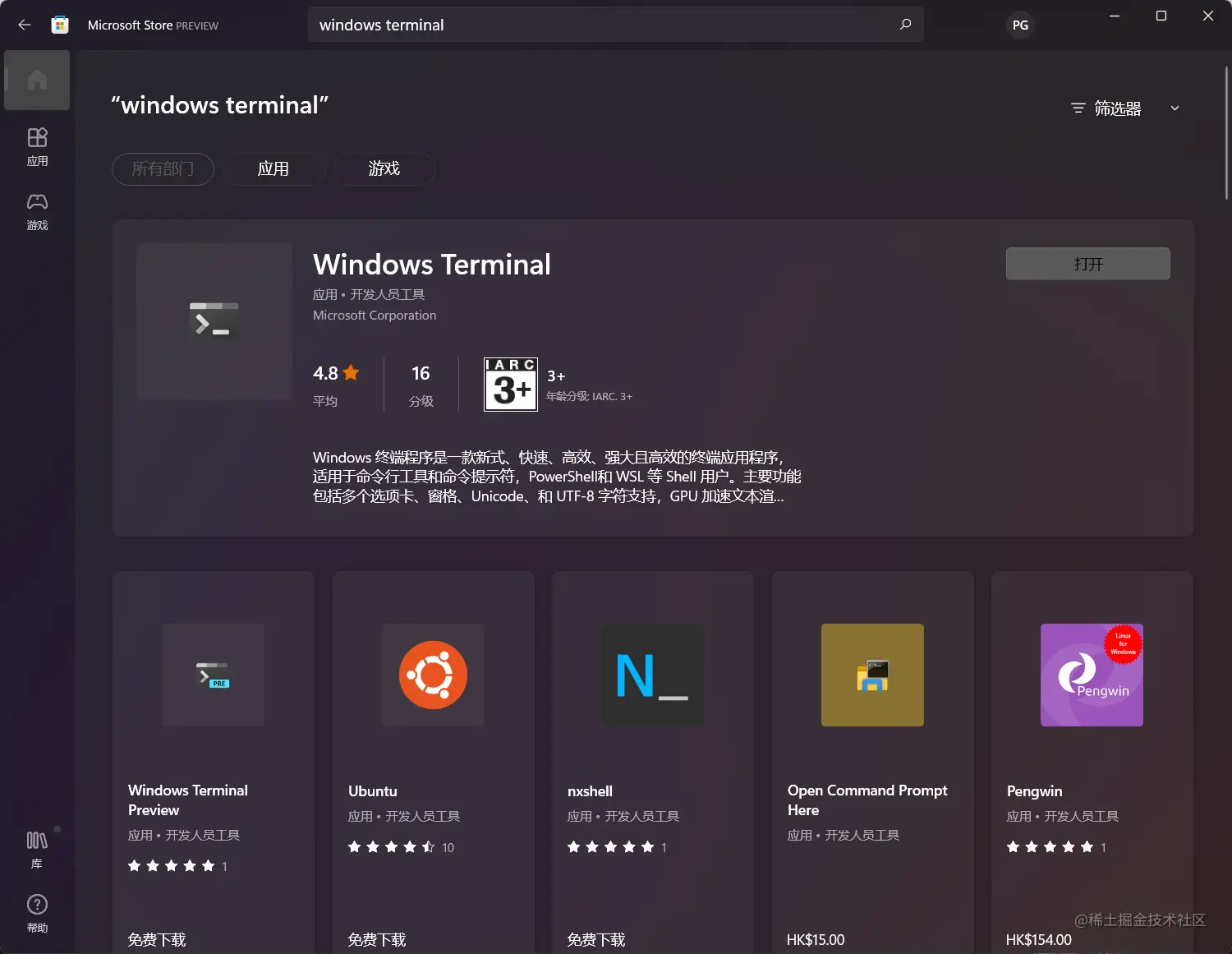Viewport: 1232px width, 954px height.
Task: Click Microsoft Corporation publisher link
Action: click(375, 316)
